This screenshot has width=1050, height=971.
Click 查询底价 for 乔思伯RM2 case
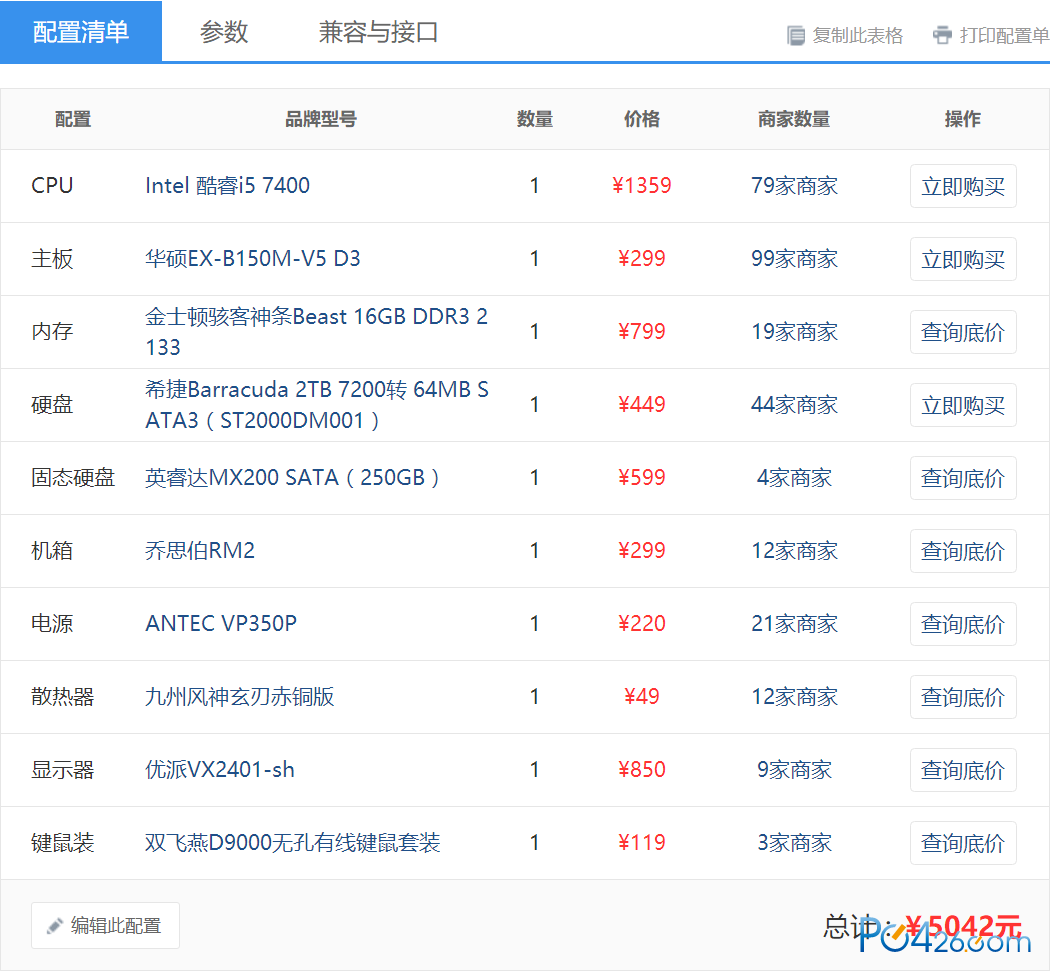[x=963, y=551]
